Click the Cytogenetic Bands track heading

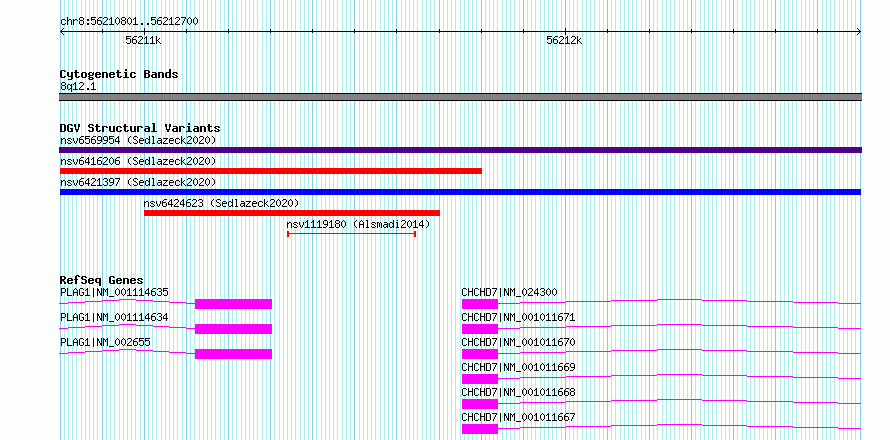click(x=119, y=74)
